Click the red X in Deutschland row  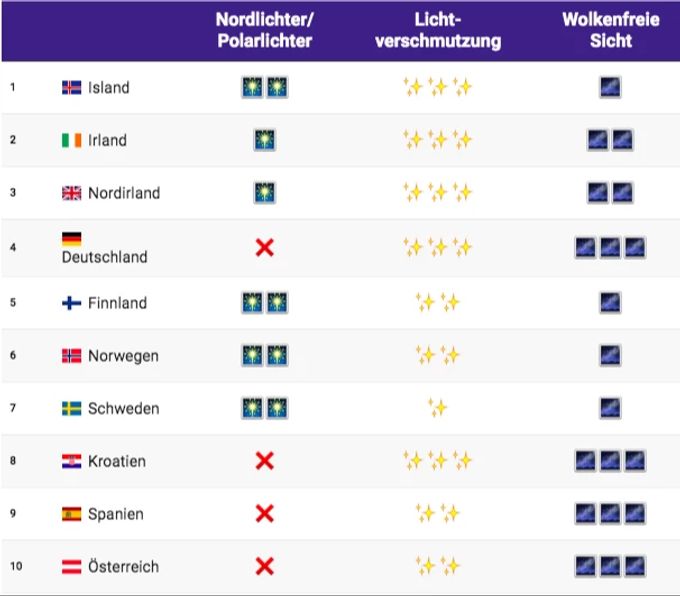[x=265, y=248]
